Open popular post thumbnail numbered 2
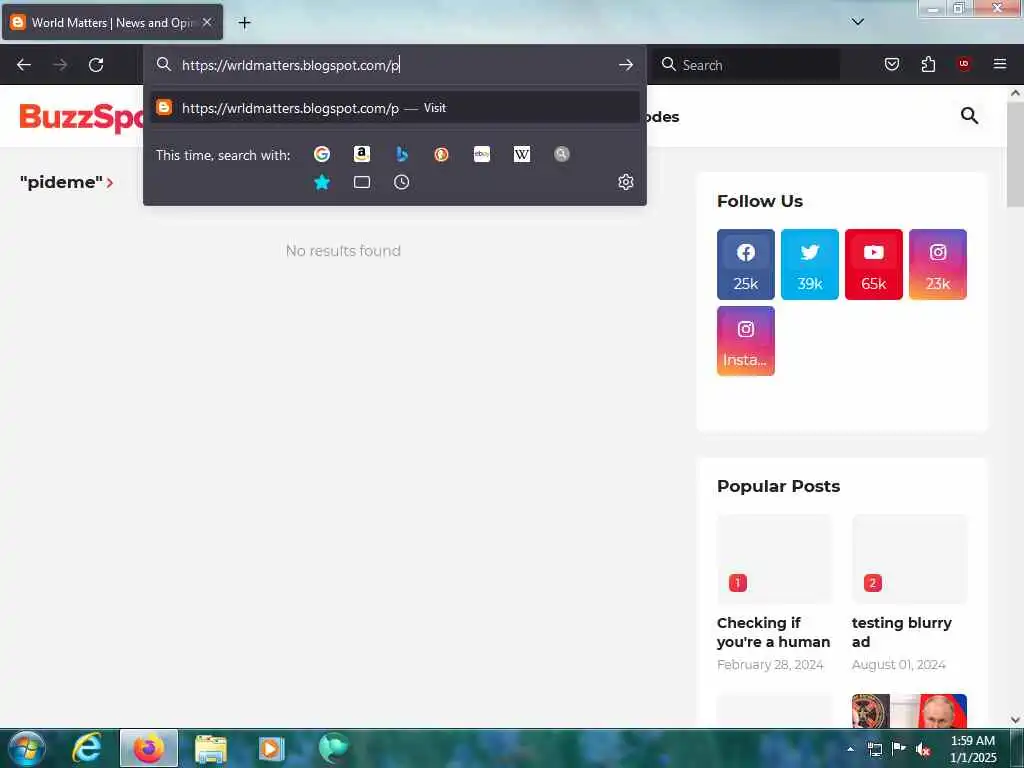The image size is (1024, 768). [x=909, y=559]
